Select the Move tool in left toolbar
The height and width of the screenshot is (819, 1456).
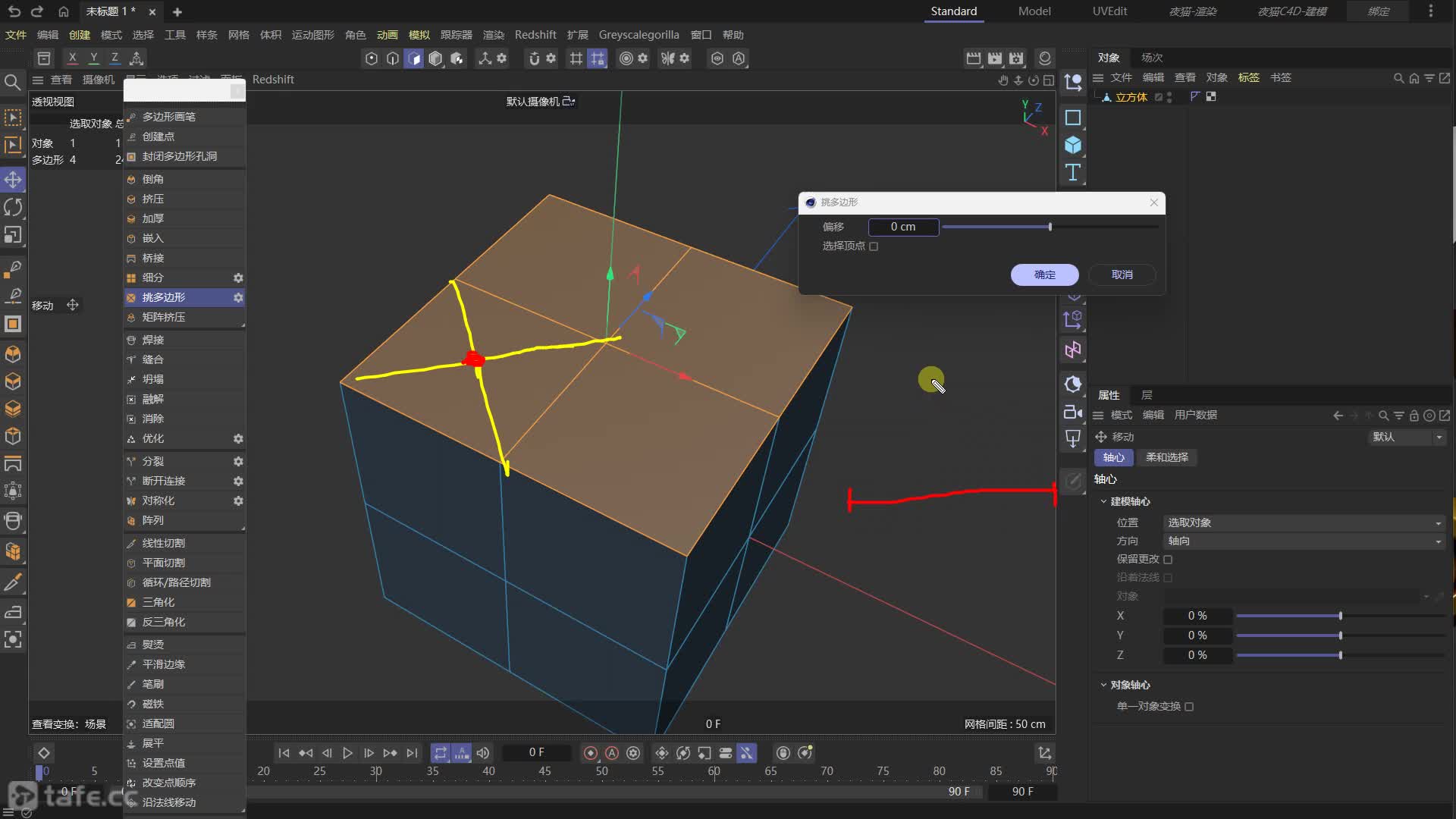[13, 180]
